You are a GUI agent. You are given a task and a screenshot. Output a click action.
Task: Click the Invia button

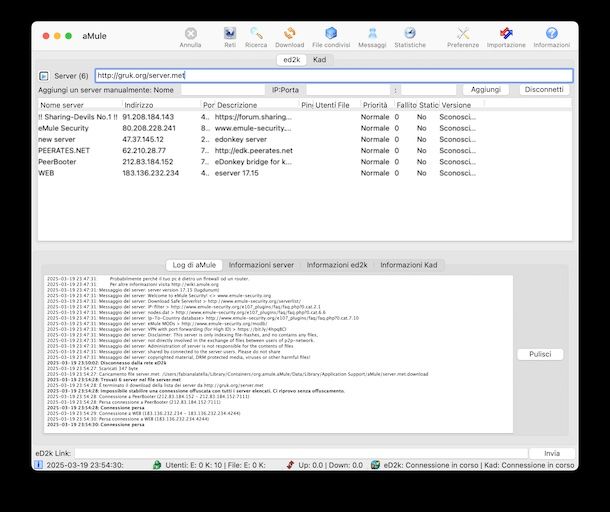(x=552, y=453)
